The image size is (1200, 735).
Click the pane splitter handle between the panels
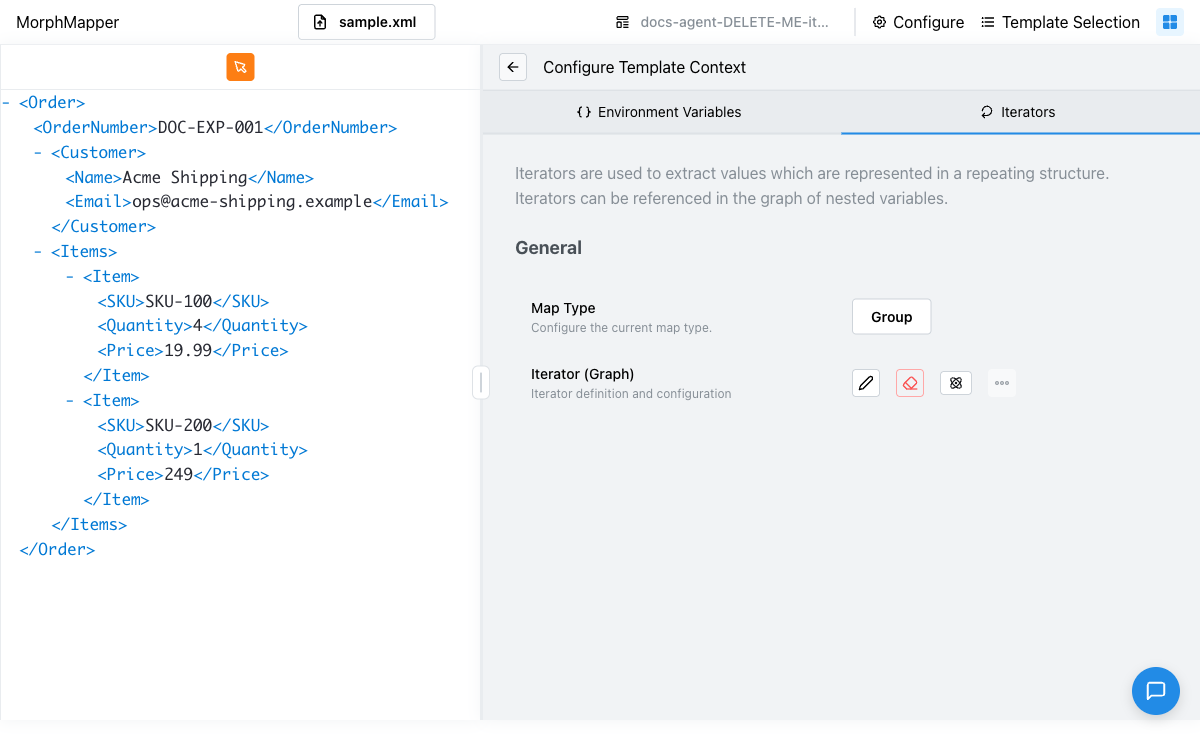[481, 382]
